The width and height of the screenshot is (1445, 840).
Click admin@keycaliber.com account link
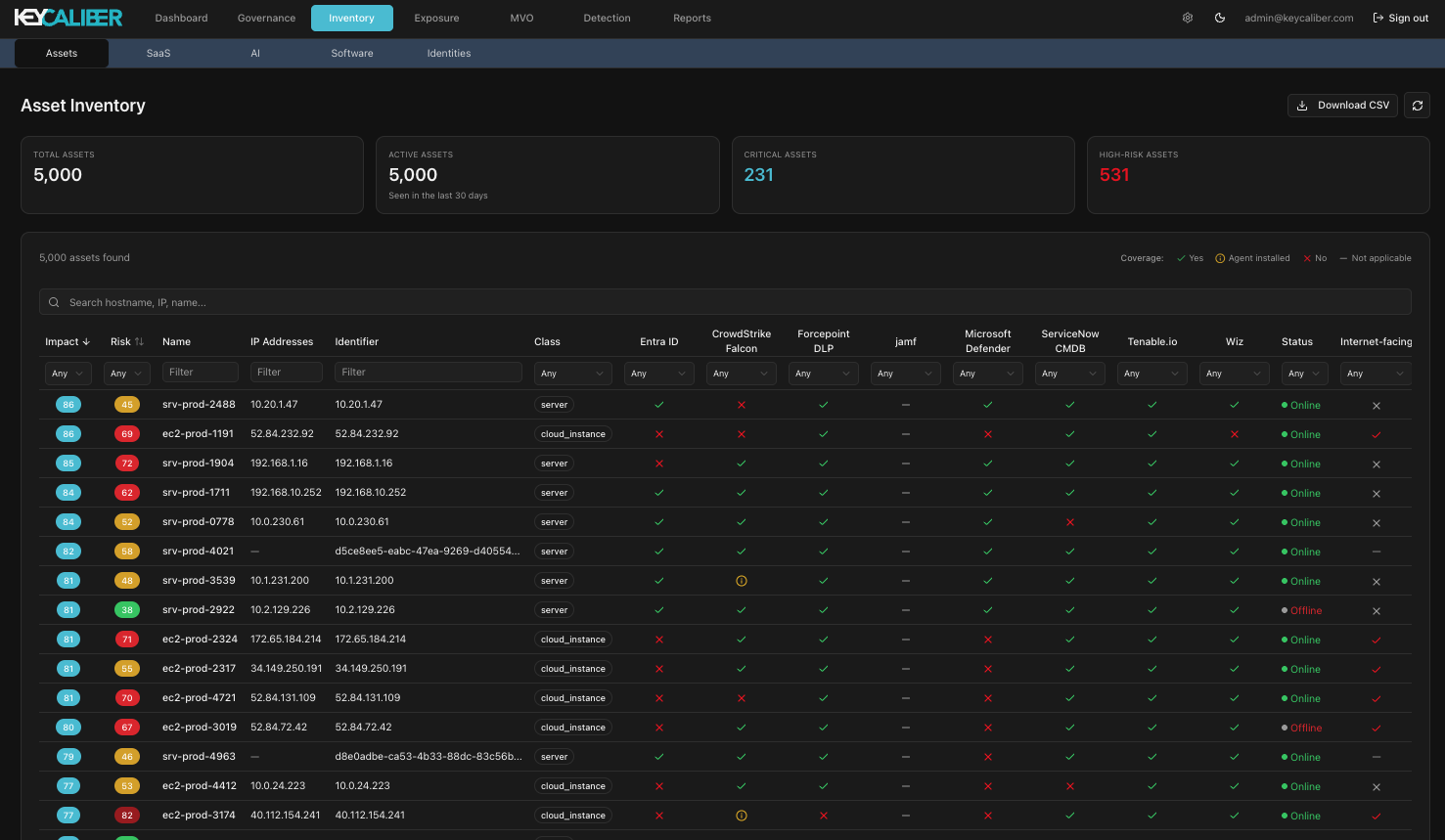tap(1299, 18)
